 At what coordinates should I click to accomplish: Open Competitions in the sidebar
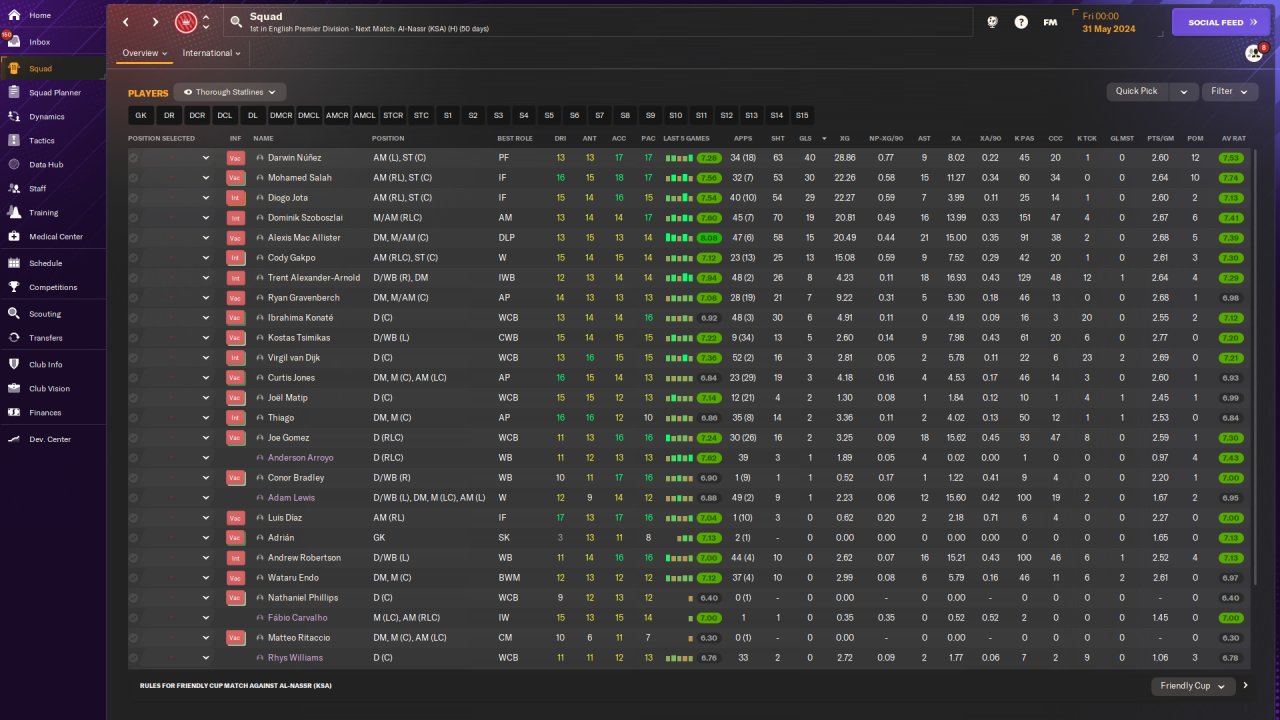pyautogui.click(x=52, y=287)
